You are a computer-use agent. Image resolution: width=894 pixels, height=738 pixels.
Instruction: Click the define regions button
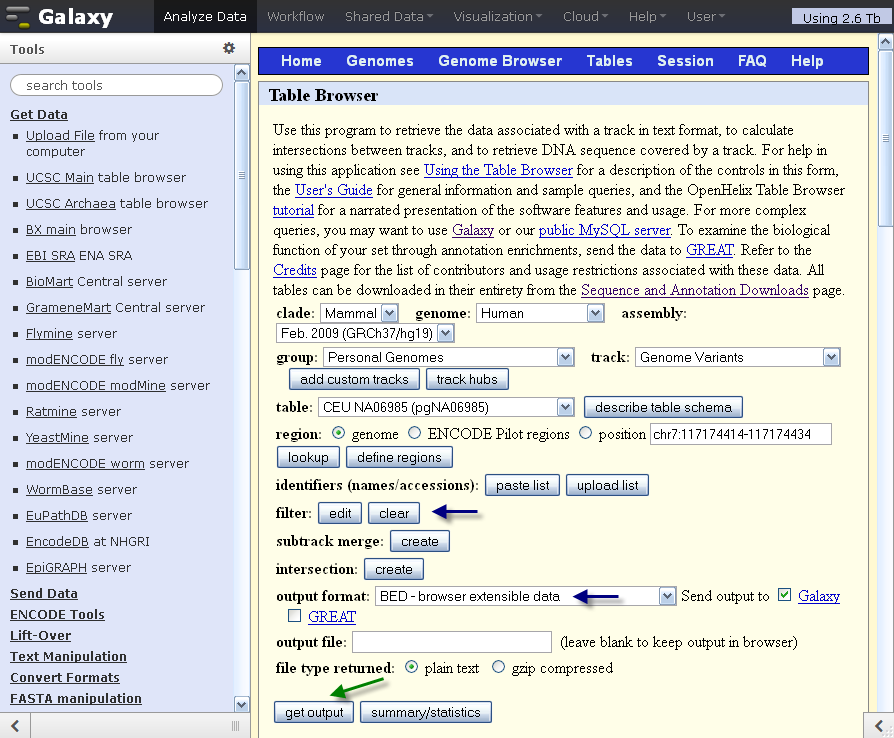tap(399, 457)
